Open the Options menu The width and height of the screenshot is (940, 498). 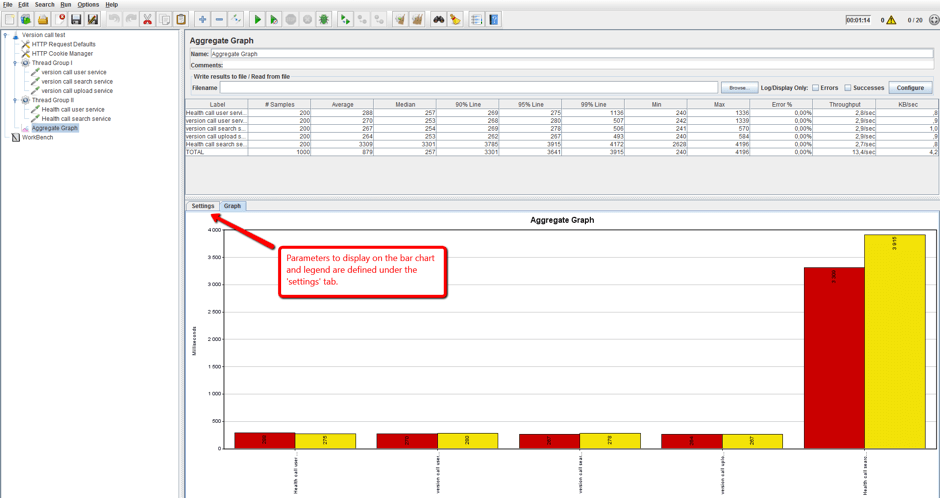[x=88, y=4]
